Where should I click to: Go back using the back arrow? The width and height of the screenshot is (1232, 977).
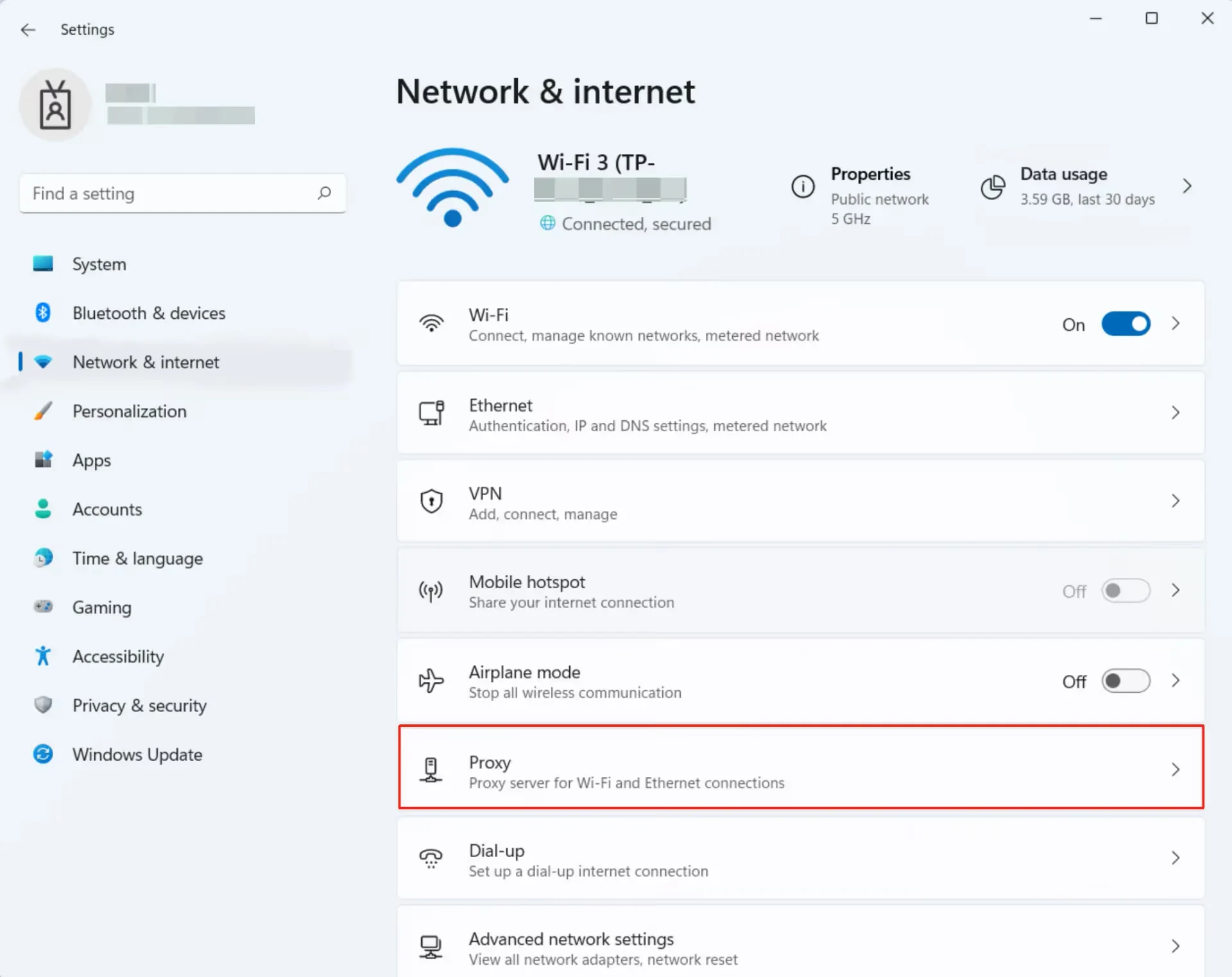pos(28,30)
